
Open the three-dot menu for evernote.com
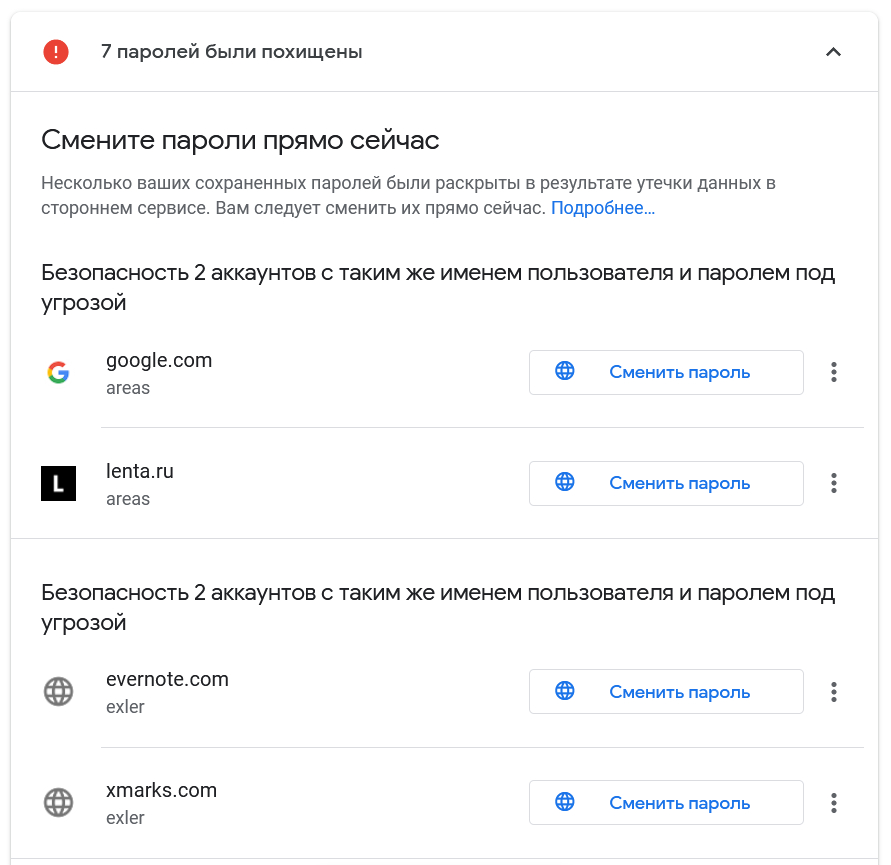coord(833,692)
